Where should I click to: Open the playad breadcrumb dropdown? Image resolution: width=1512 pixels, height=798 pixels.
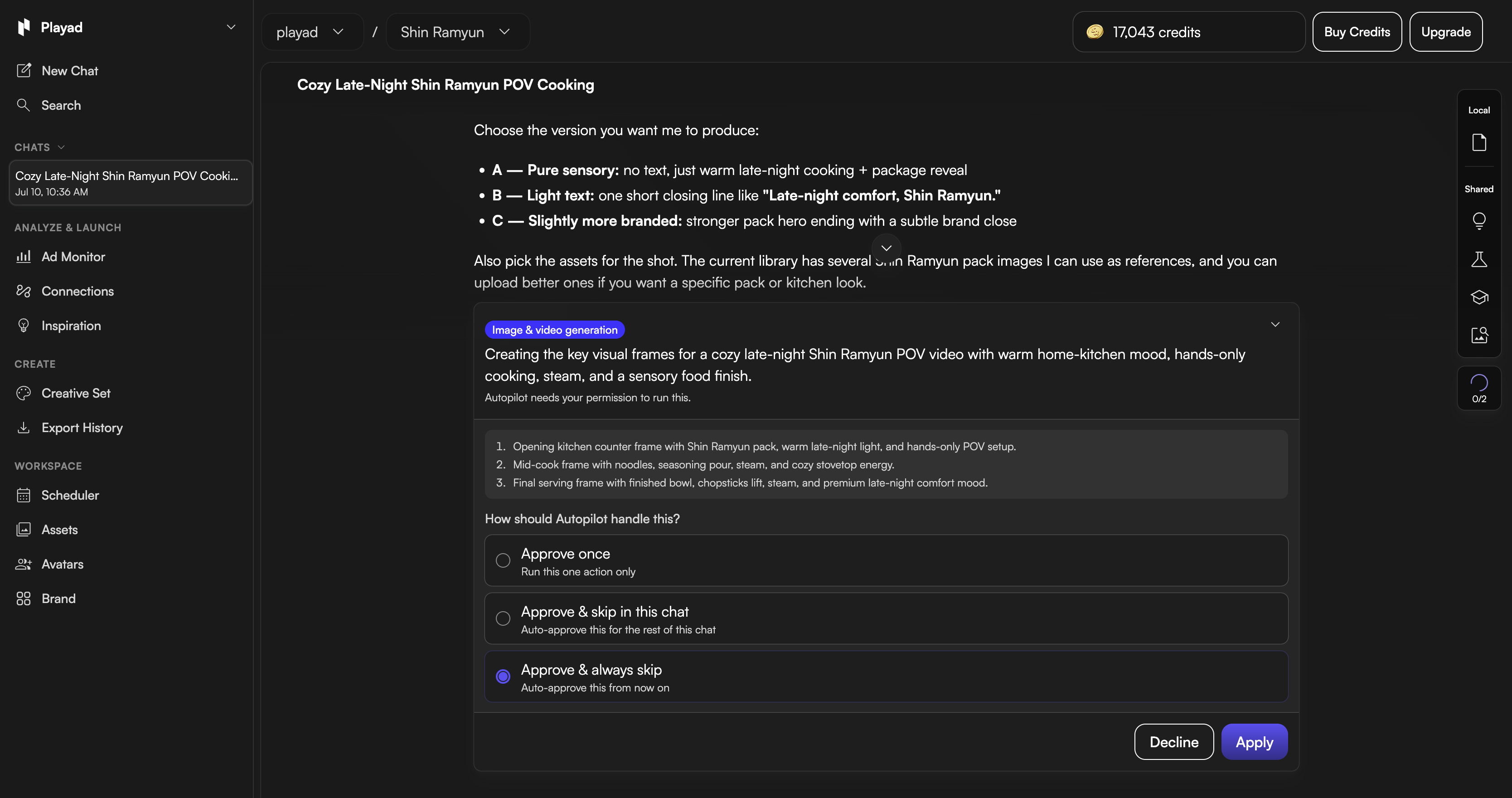(312, 32)
